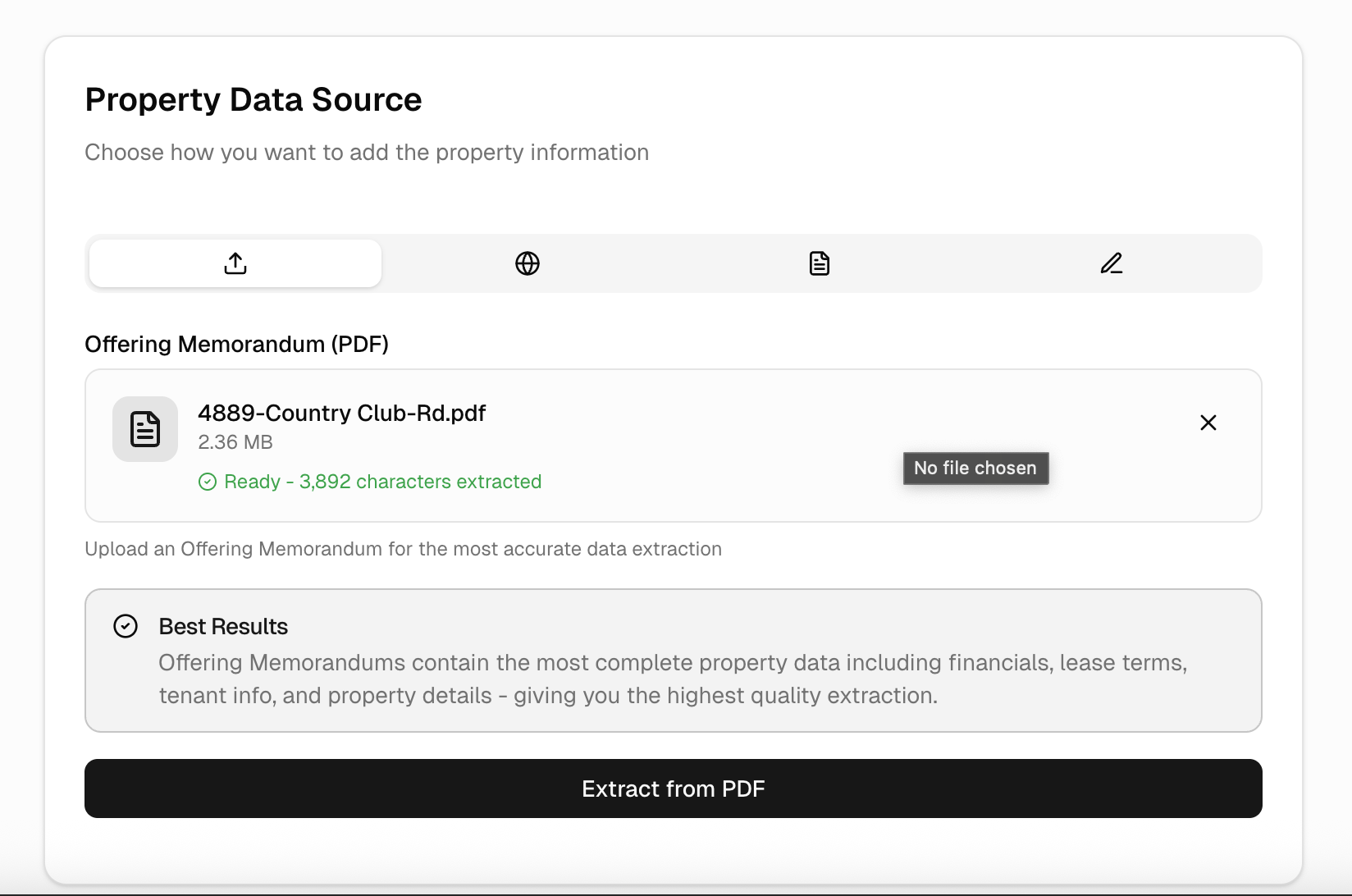Screen dimensions: 1352x896
Task: Open the document text tab
Action: tap(819, 263)
